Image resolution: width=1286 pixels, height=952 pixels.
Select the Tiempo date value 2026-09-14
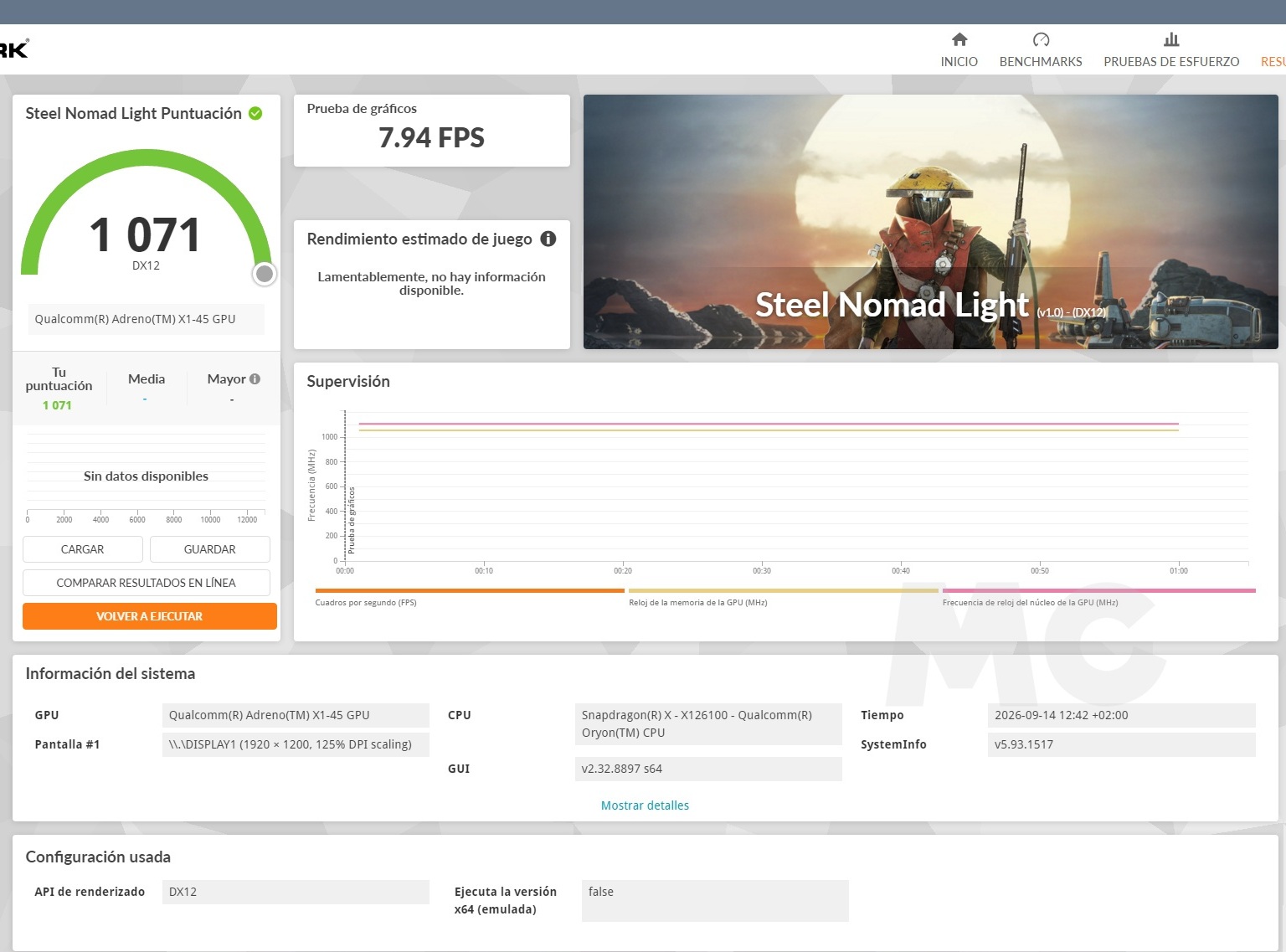pos(1122,715)
